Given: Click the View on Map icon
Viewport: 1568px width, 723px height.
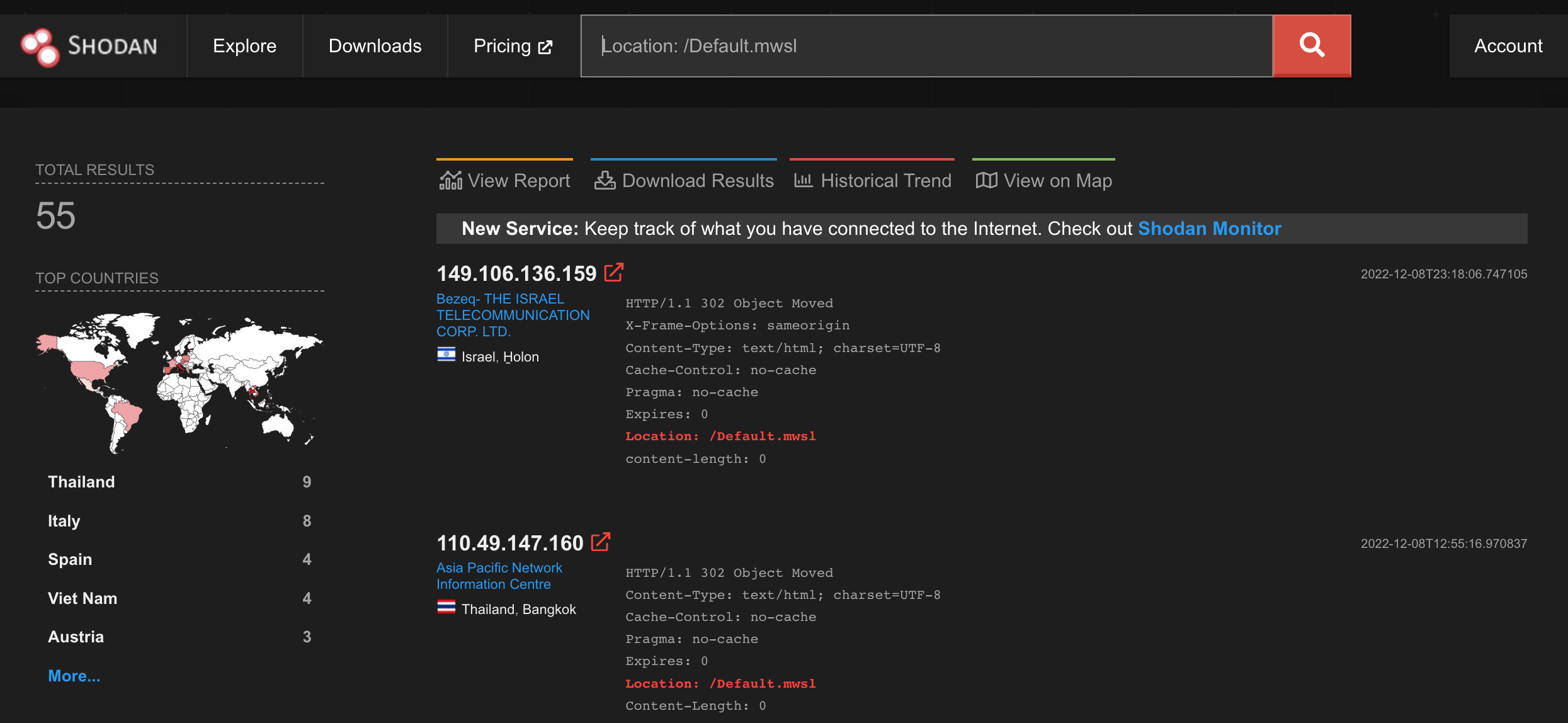Looking at the screenshot, I should [986, 181].
